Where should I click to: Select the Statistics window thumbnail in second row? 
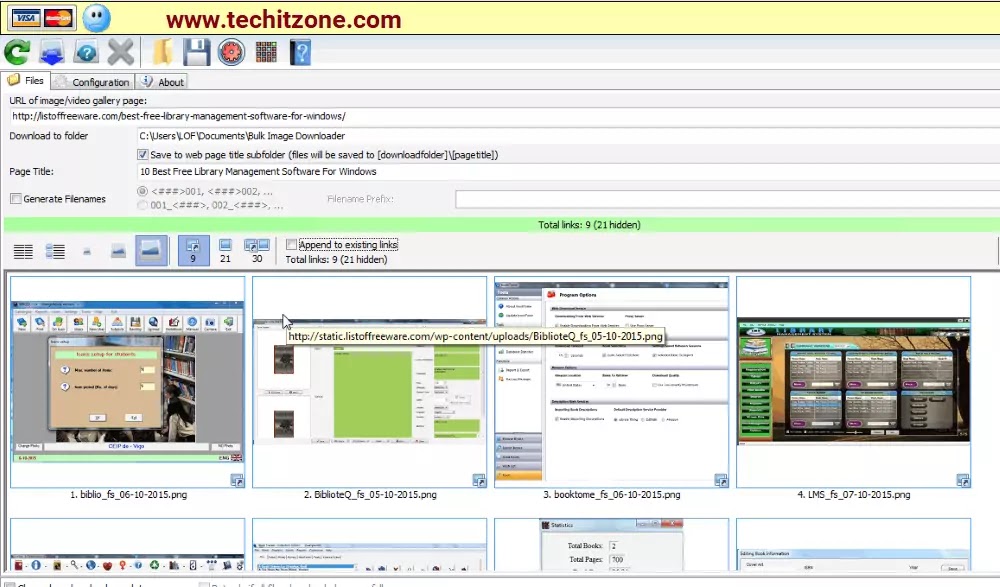tap(612, 544)
